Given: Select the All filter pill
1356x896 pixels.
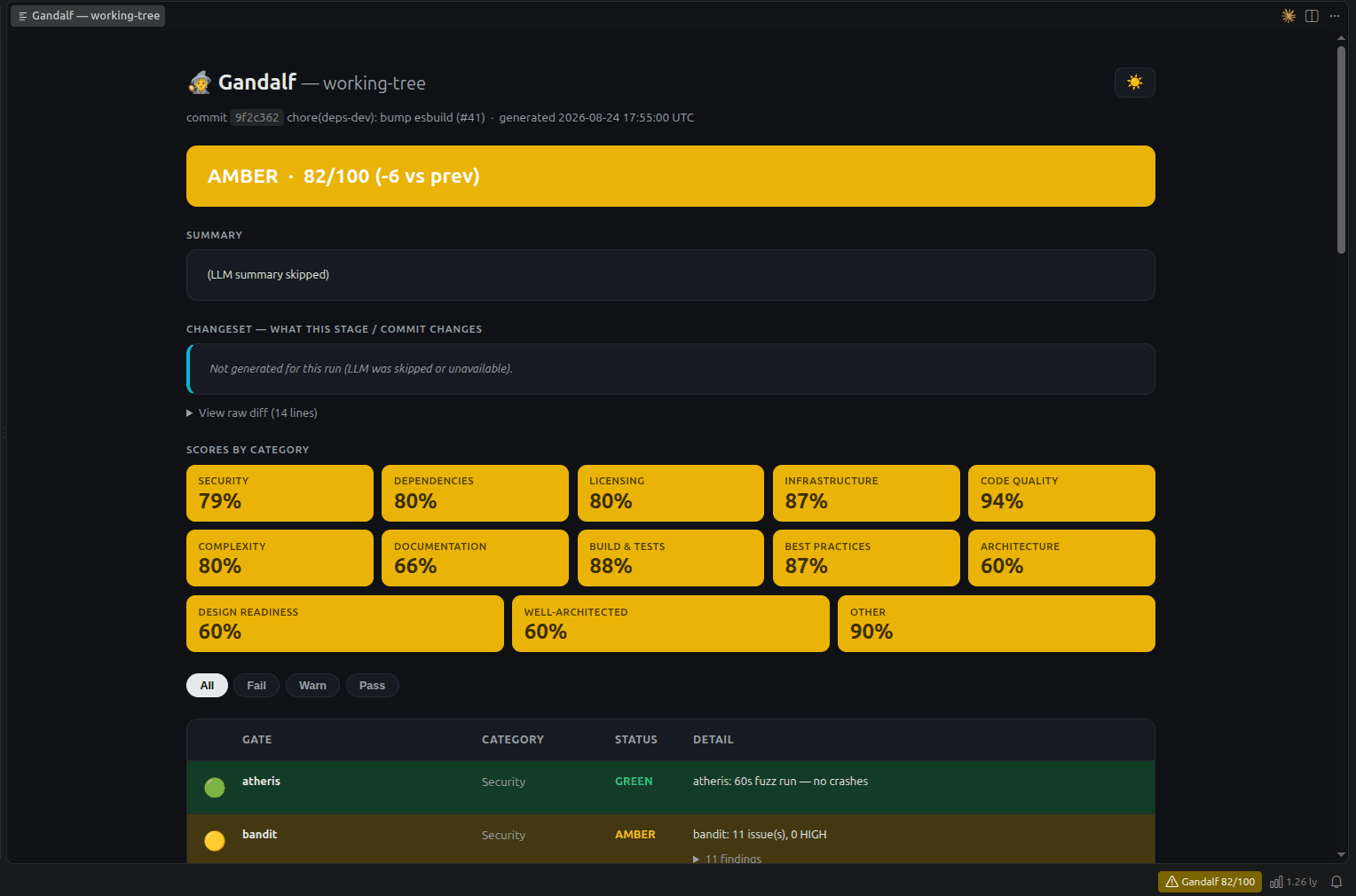Looking at the screenshot, I should point(207,686).
